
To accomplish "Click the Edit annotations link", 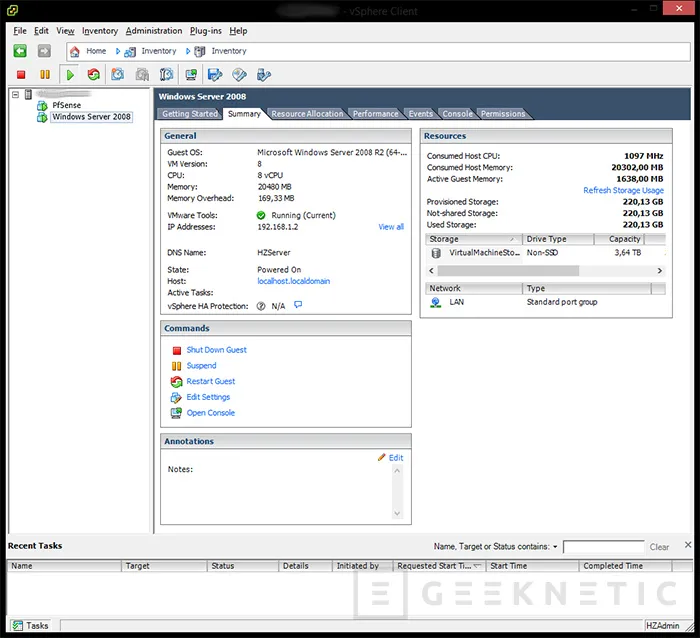I will pyautogui.click(x=396, y=458).
